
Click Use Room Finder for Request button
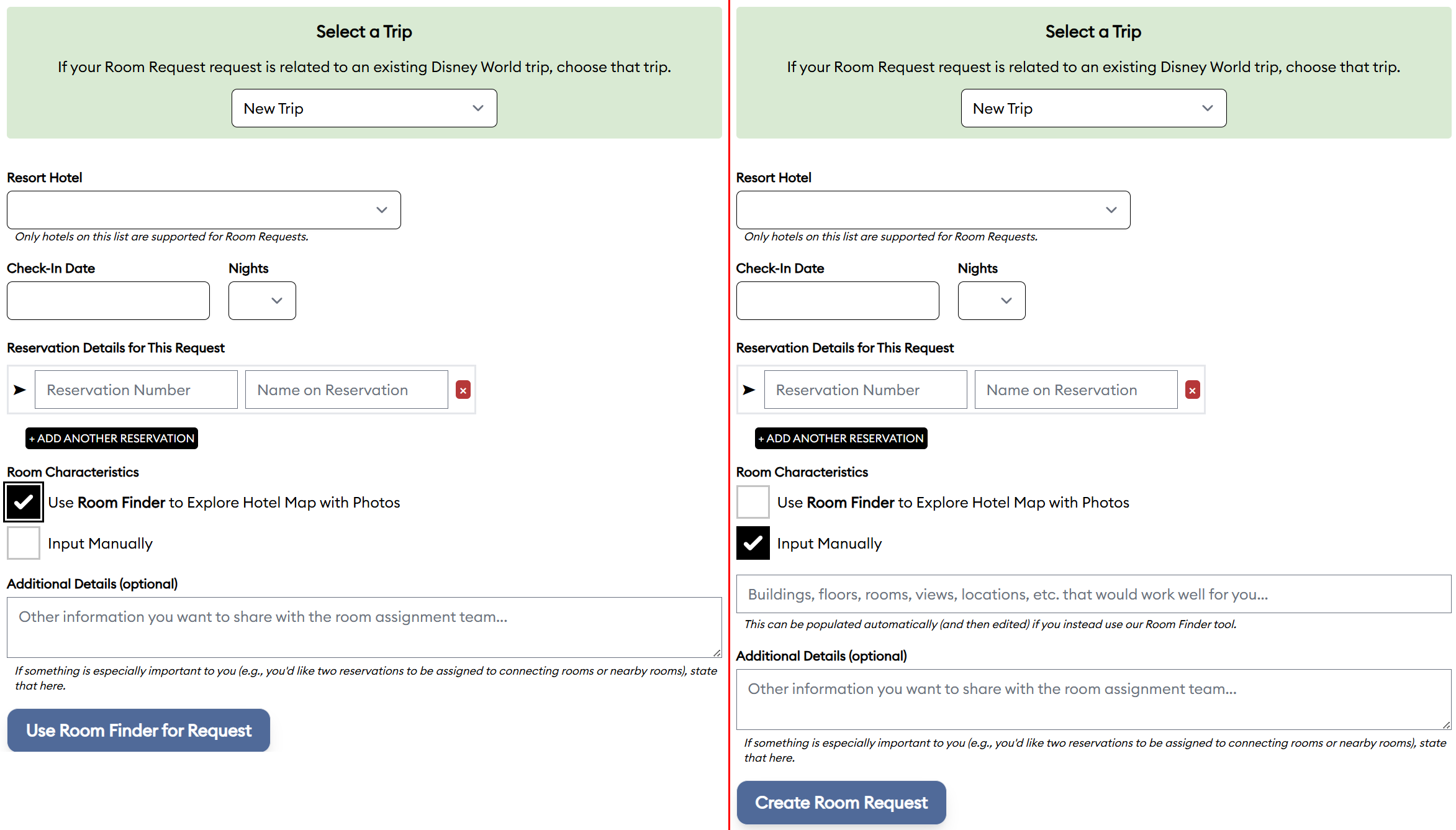pyautogui.click(x=138, y=730)
